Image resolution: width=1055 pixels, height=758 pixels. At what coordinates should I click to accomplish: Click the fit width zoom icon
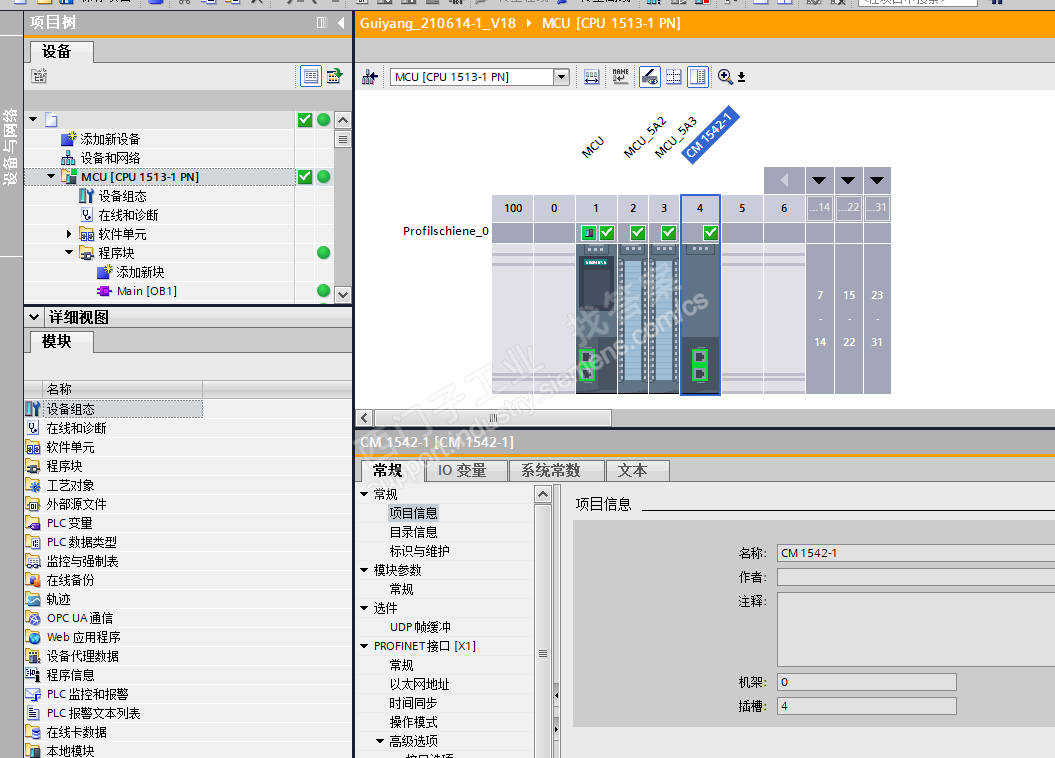[591, 77]
